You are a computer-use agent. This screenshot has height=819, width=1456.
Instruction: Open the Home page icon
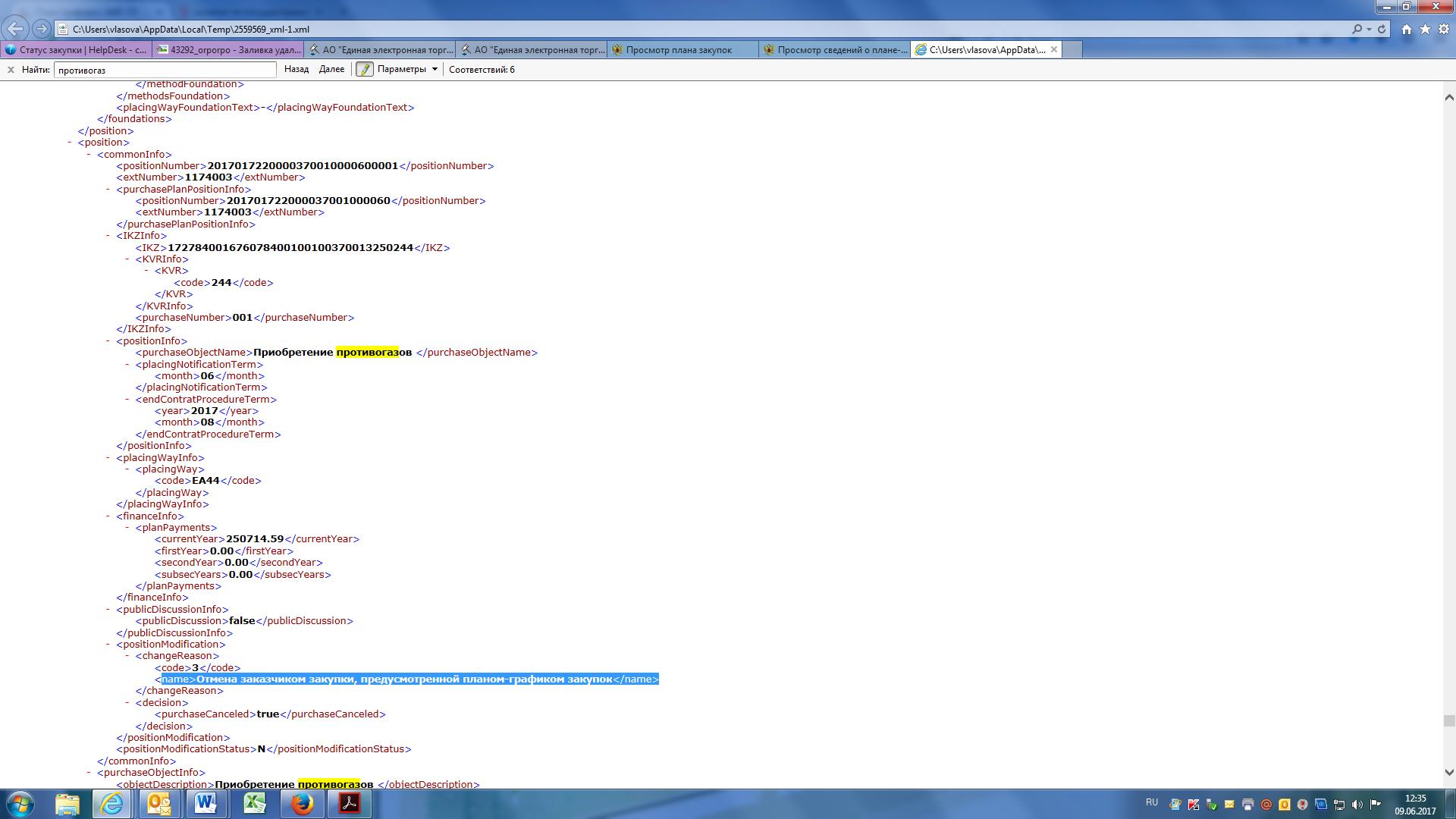(1407, 29)
